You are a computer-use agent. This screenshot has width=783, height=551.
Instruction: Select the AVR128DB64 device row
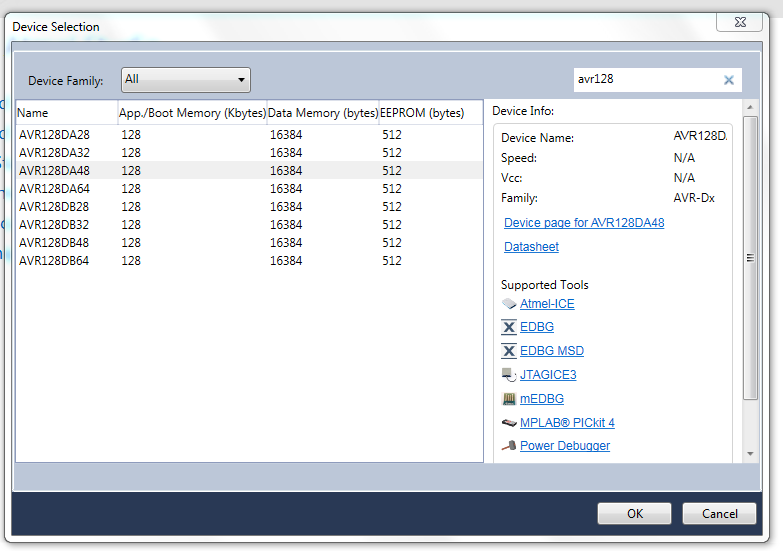click(x=249, y=261)
